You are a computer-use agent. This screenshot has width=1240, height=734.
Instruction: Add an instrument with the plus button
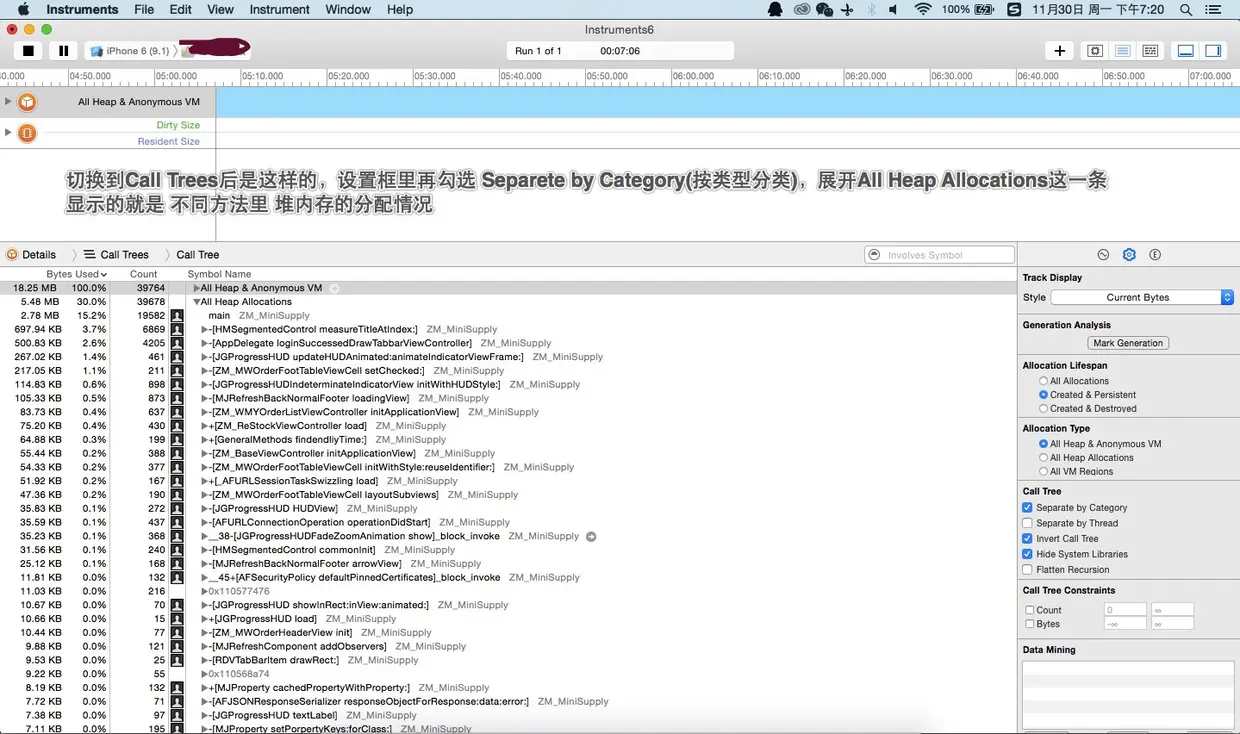[x=1059, y=51]
